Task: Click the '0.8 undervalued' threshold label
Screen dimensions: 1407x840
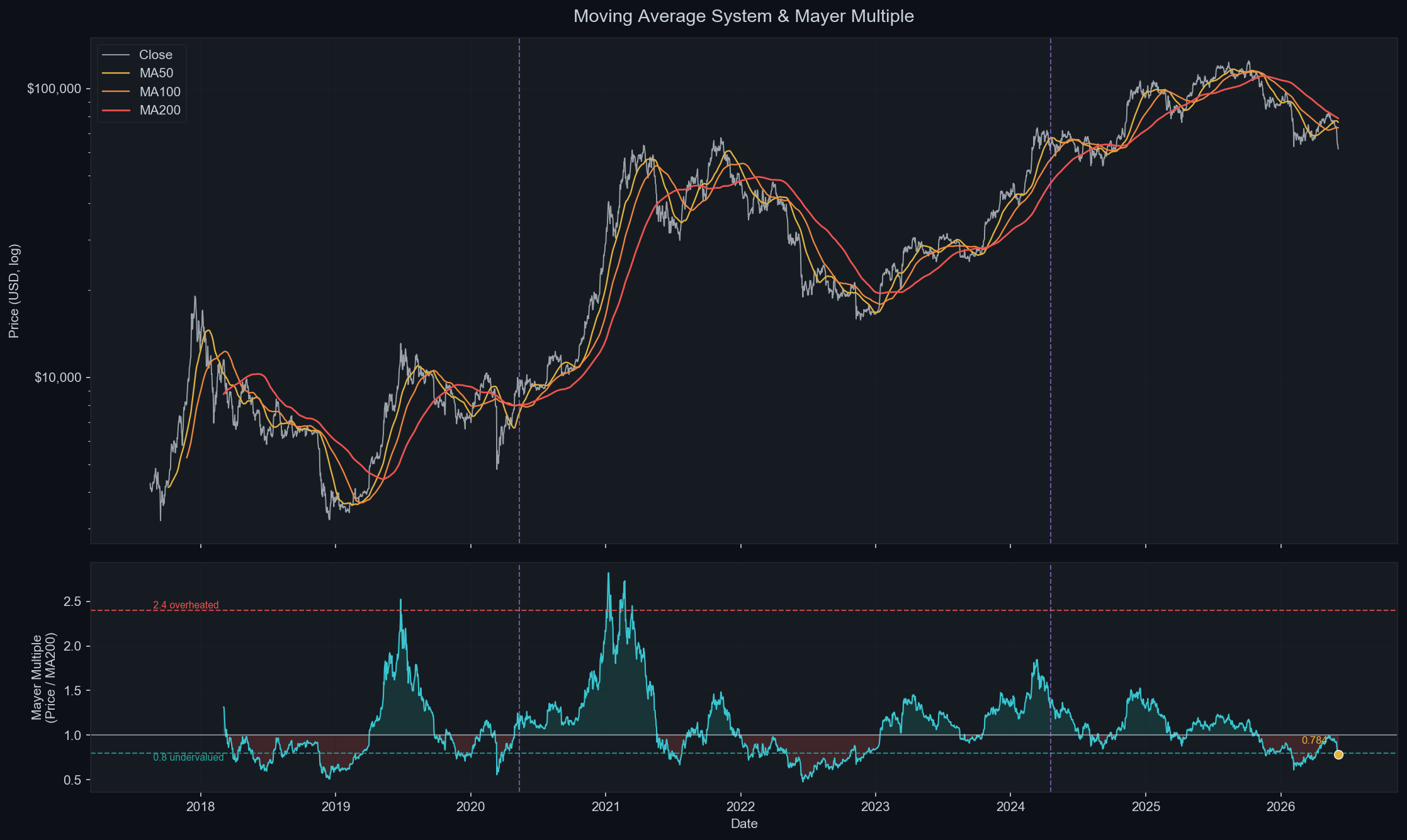Action: 188,758
